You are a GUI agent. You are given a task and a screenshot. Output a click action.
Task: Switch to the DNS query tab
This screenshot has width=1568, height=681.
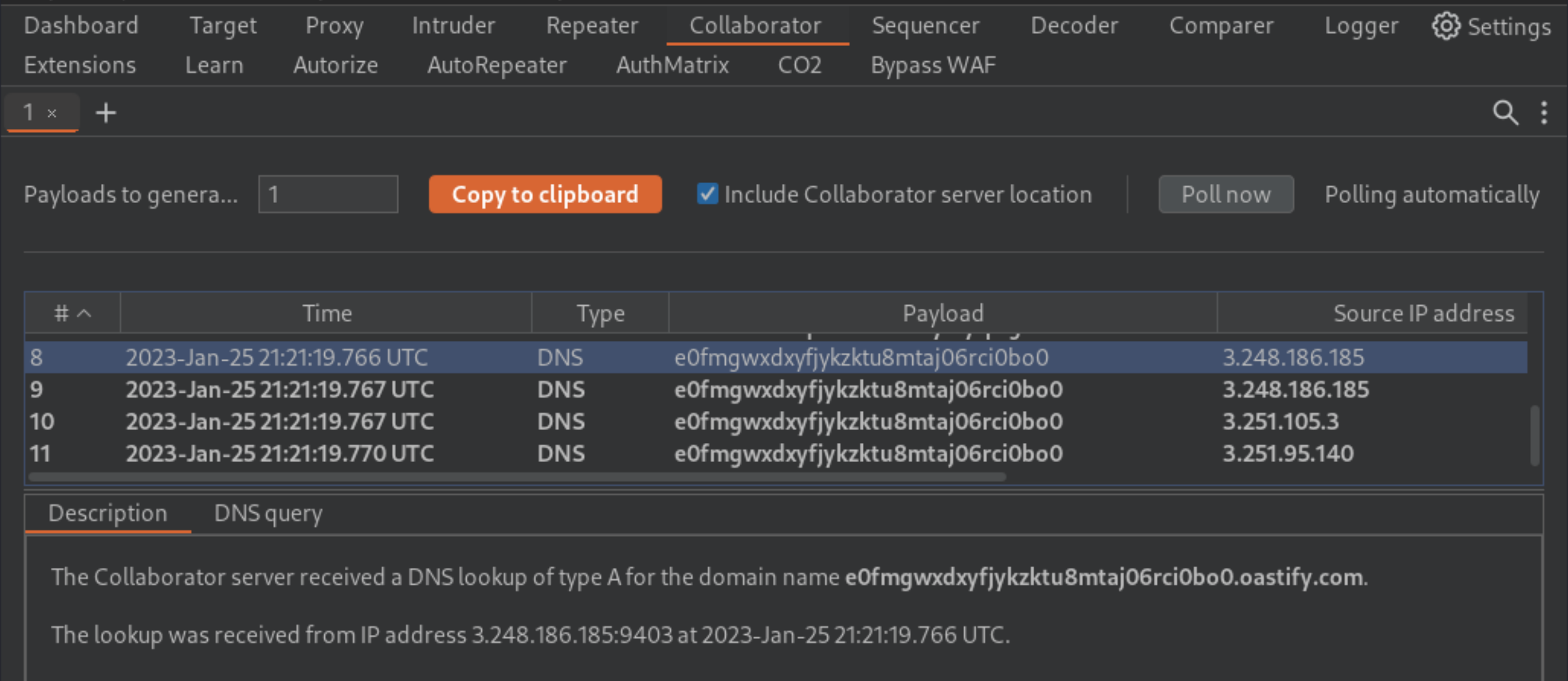pos(268,514)
